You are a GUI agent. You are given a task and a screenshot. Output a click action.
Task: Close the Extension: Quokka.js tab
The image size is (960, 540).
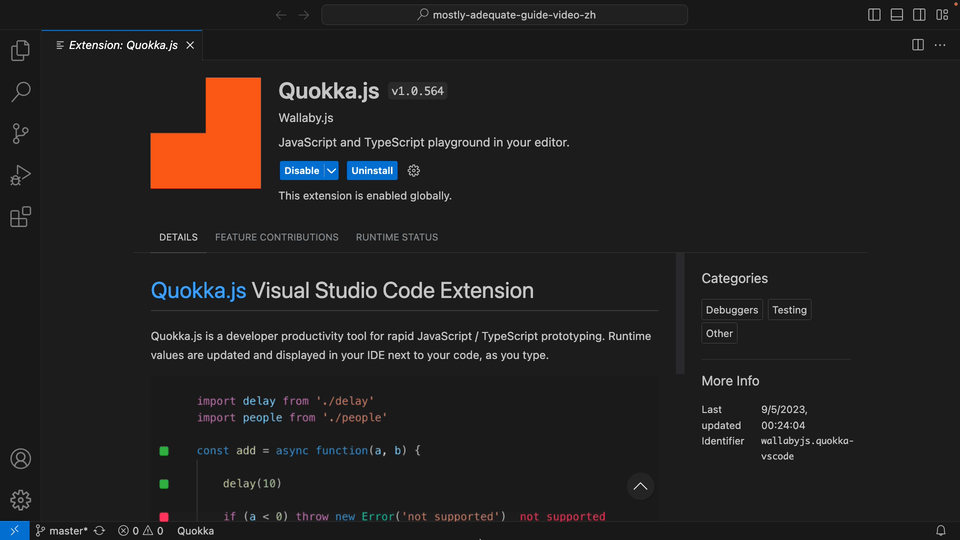[x=190, y=45]
